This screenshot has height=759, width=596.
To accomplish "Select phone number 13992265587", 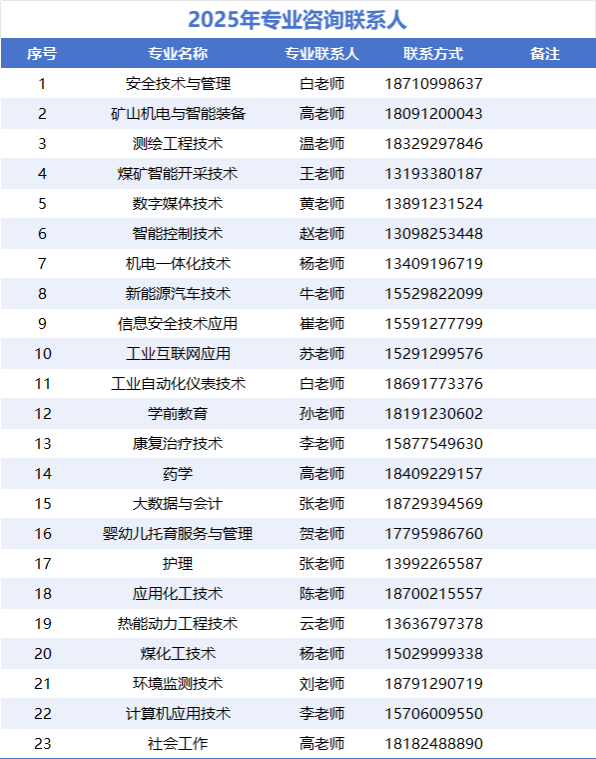I will 433,564.
